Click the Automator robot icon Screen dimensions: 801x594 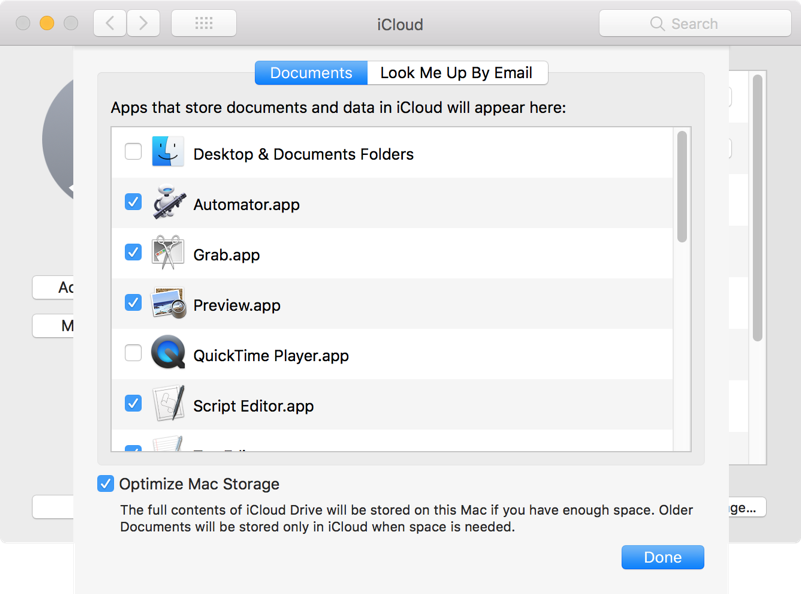click(x=167, y=204)
